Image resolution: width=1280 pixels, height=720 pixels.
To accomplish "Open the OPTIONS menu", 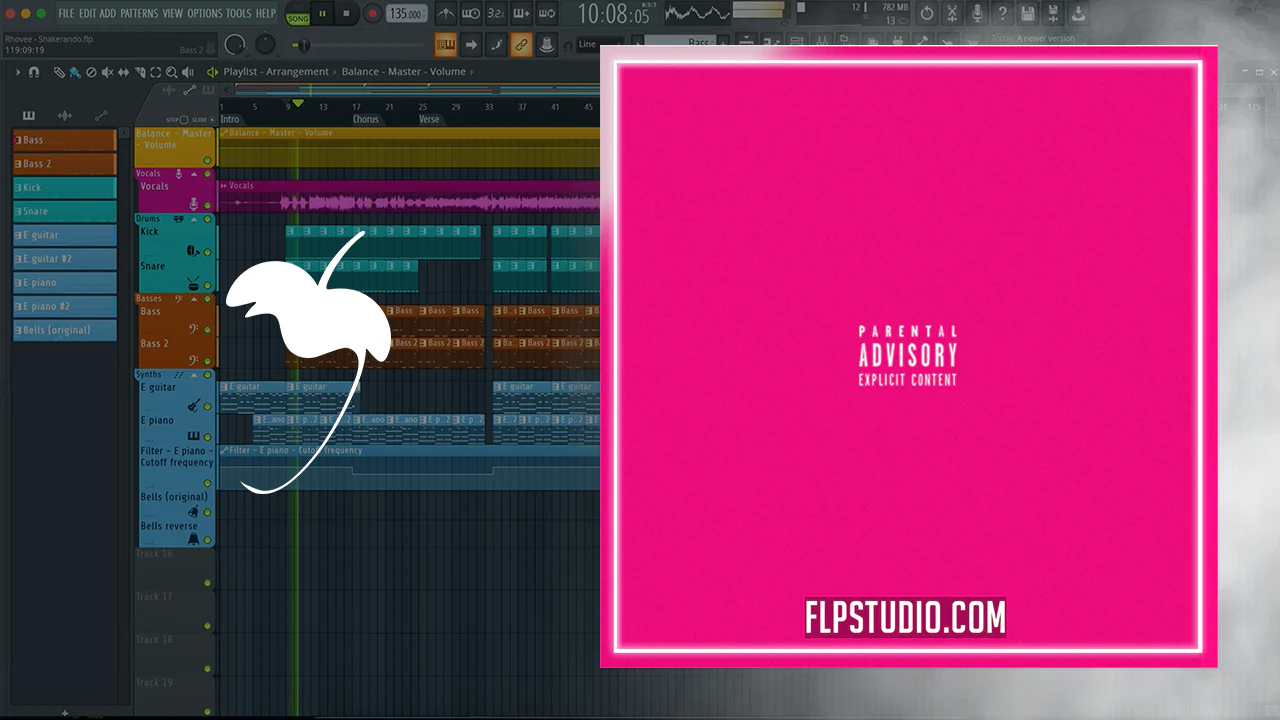I will [x=205, y=13].
